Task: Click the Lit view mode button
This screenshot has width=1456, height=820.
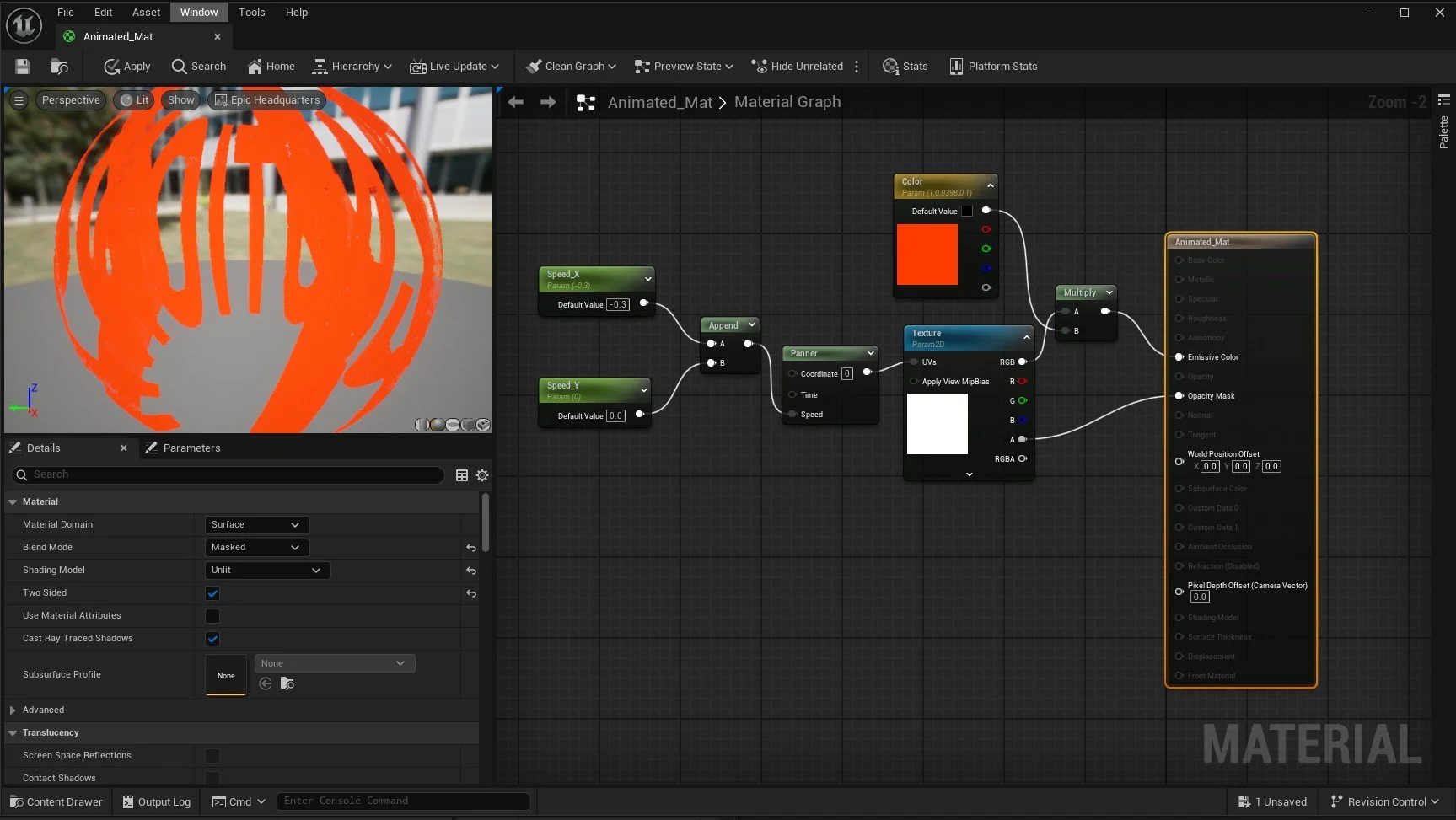Action: click(134, 99)
